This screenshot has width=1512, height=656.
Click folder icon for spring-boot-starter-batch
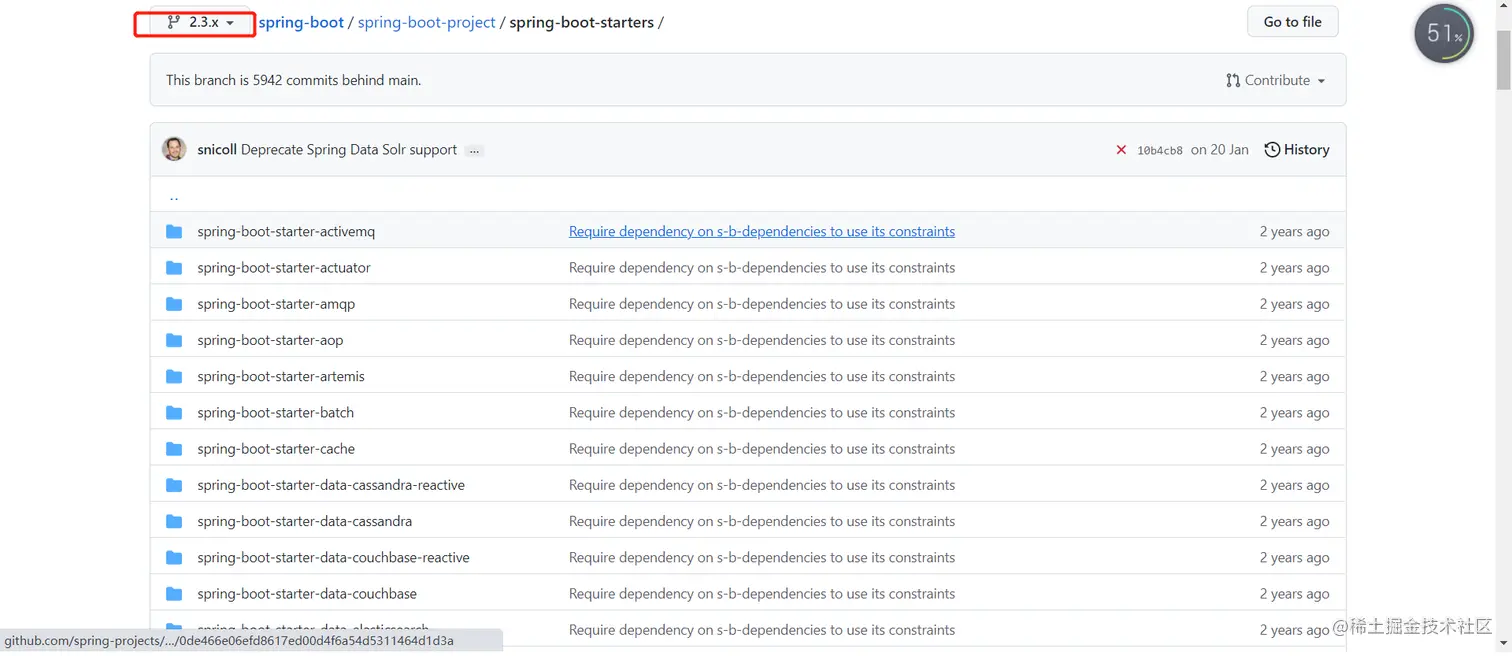[174, 413]
